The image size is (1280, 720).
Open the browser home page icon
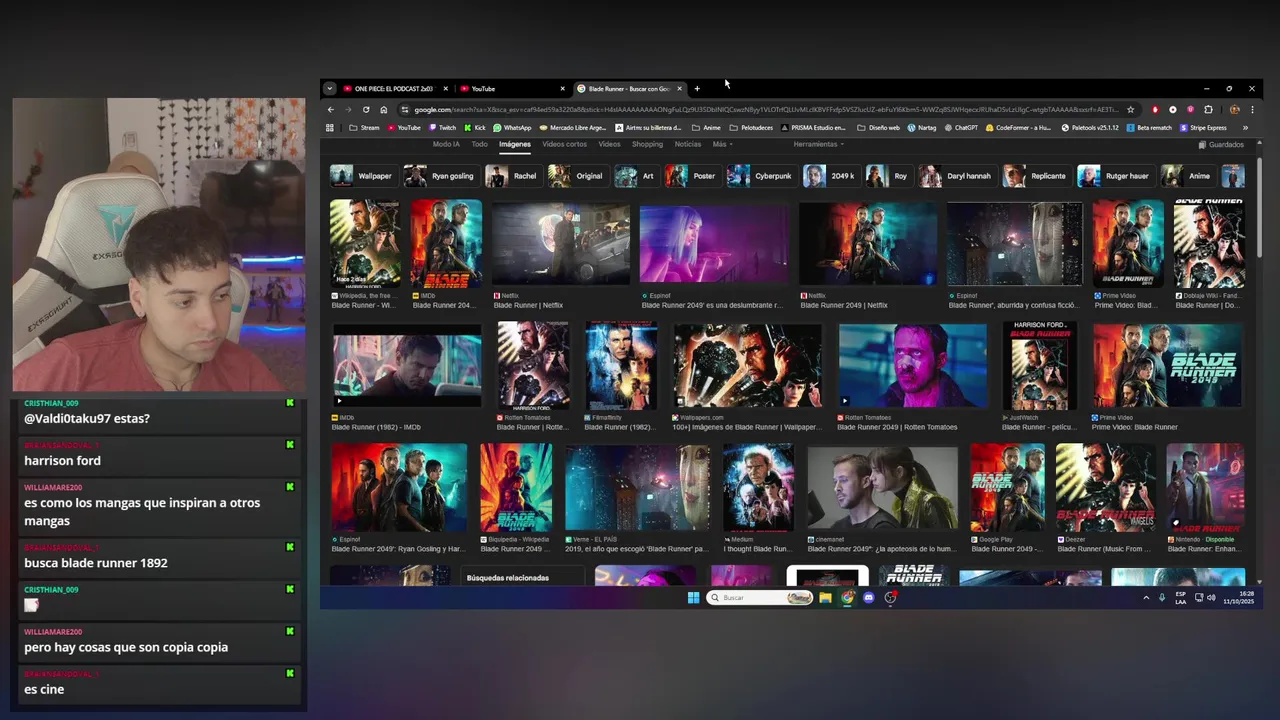coord(383,110)
